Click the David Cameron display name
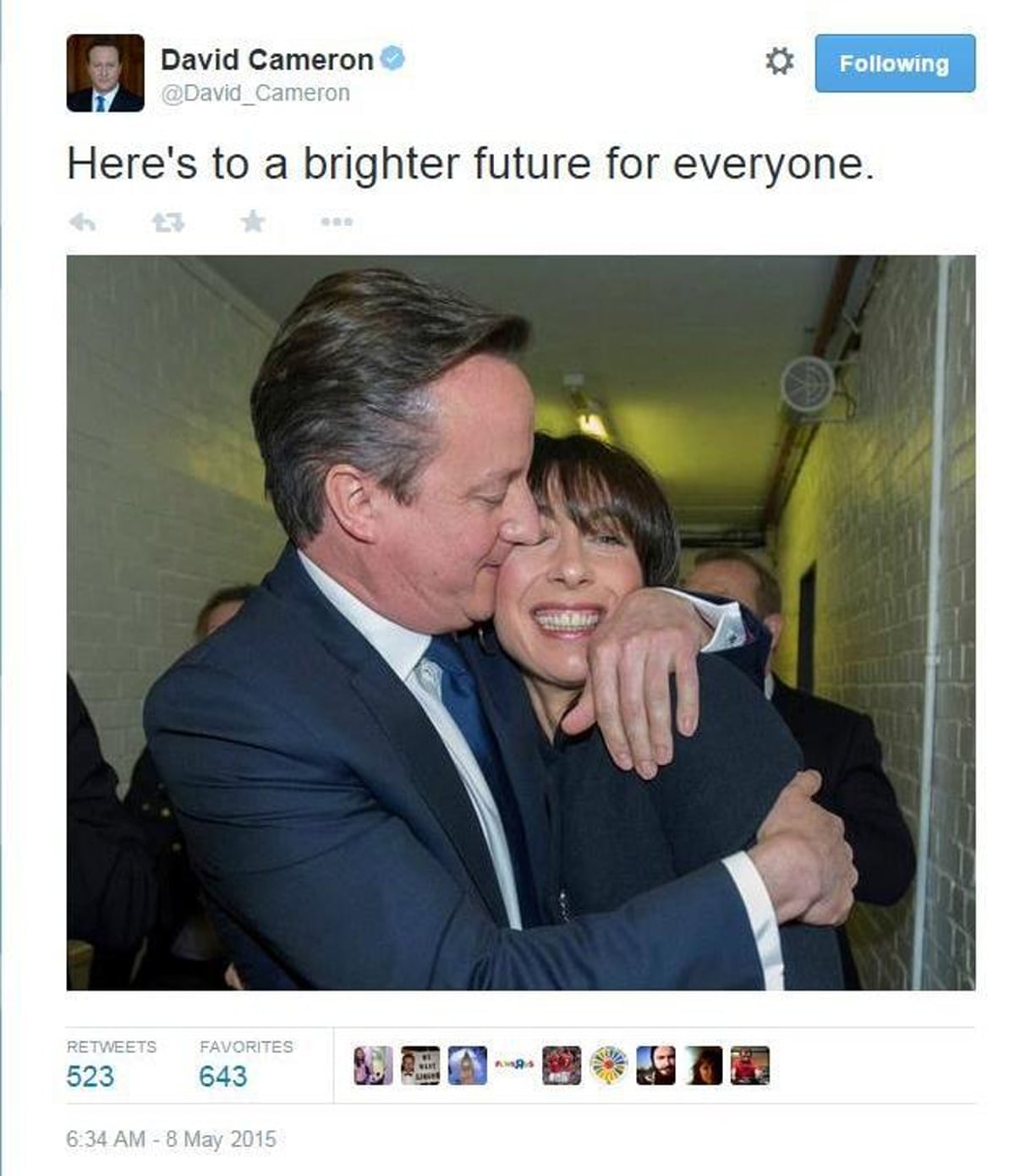The width and height of the screenshot is (1036, 1176). (266, 59)
